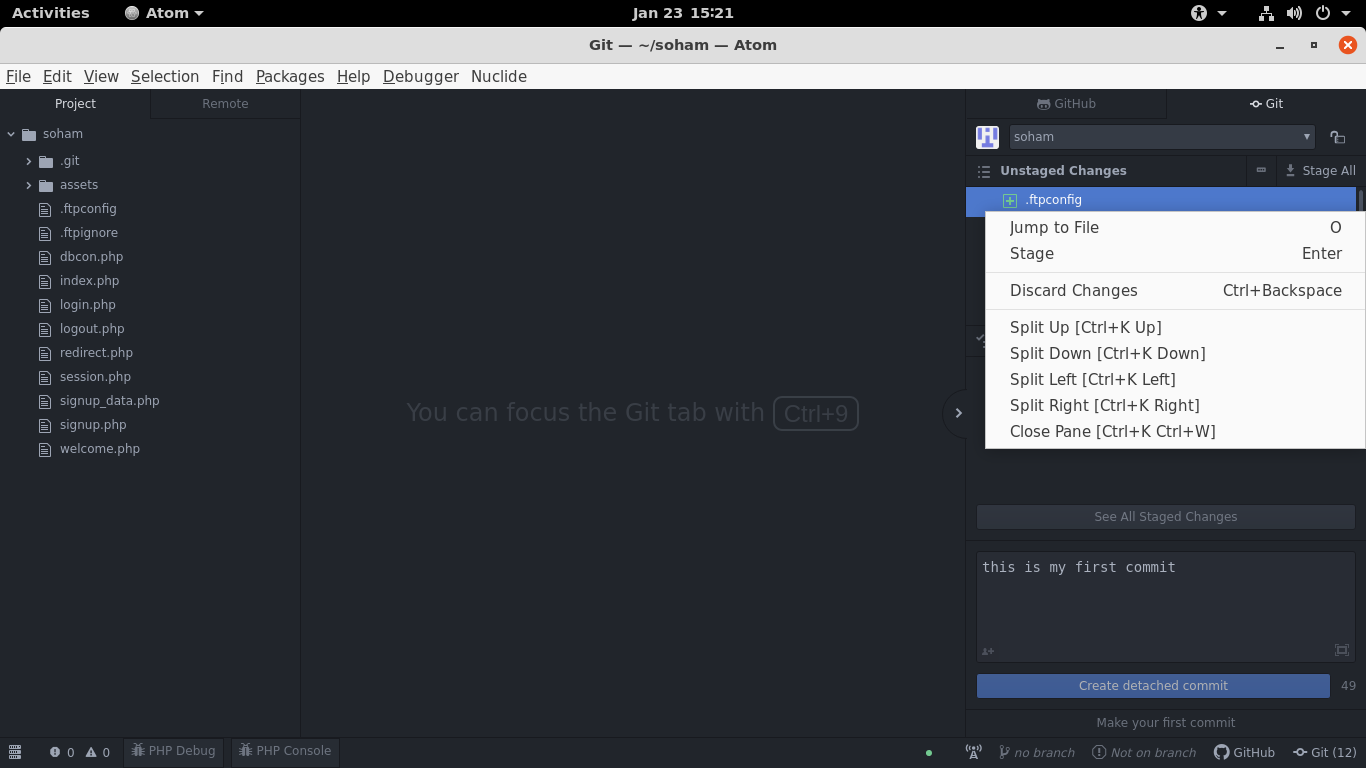Choose Stage from context menu

(x=1175, y=254)
